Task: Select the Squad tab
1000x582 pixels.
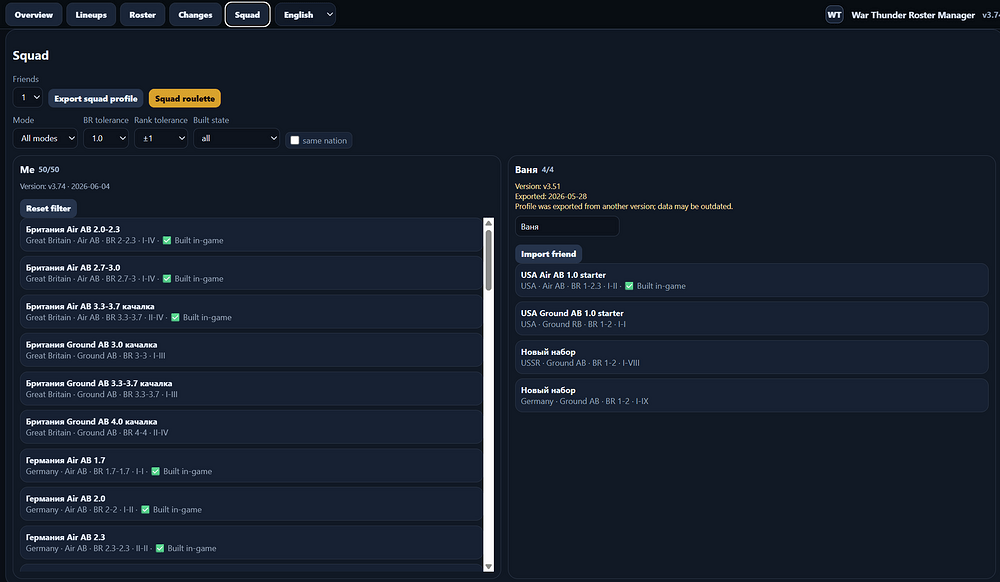Action: (247, 15)
